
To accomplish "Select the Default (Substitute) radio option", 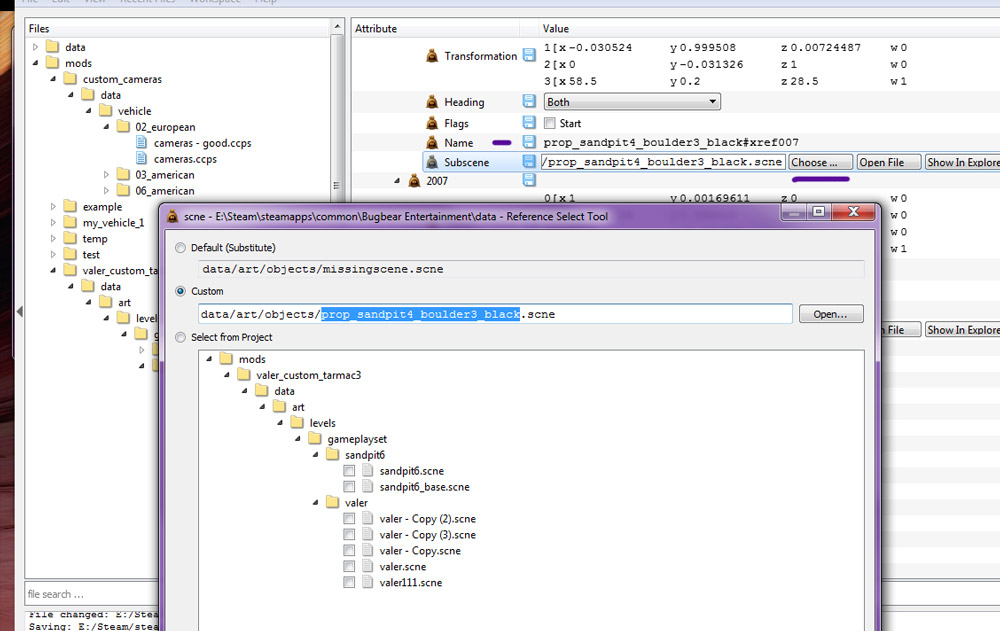I will [x=180, y=248].
